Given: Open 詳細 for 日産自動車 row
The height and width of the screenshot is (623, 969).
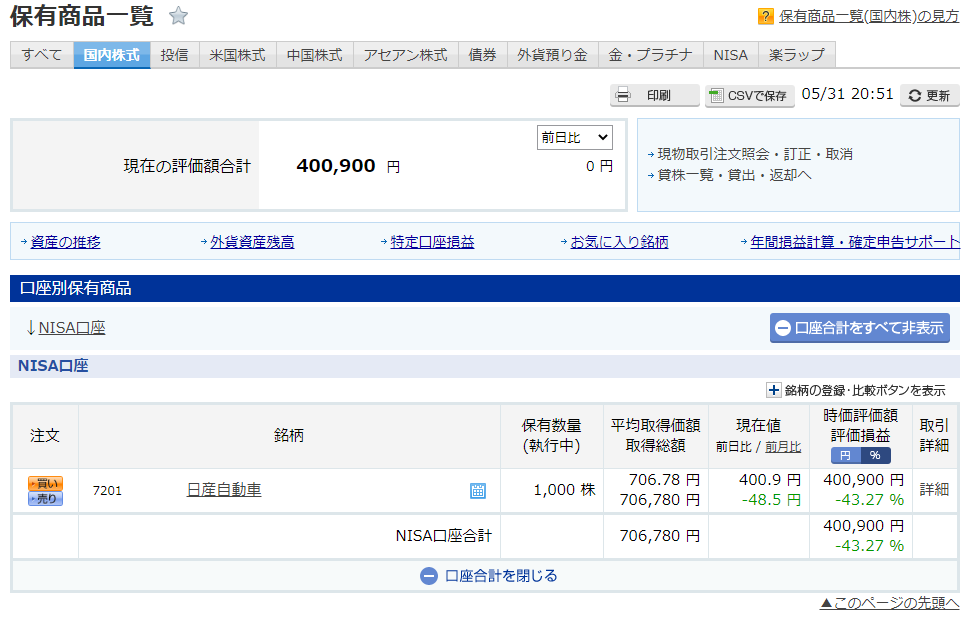Looking at the screenshot, I should click(x=934, y=490).
